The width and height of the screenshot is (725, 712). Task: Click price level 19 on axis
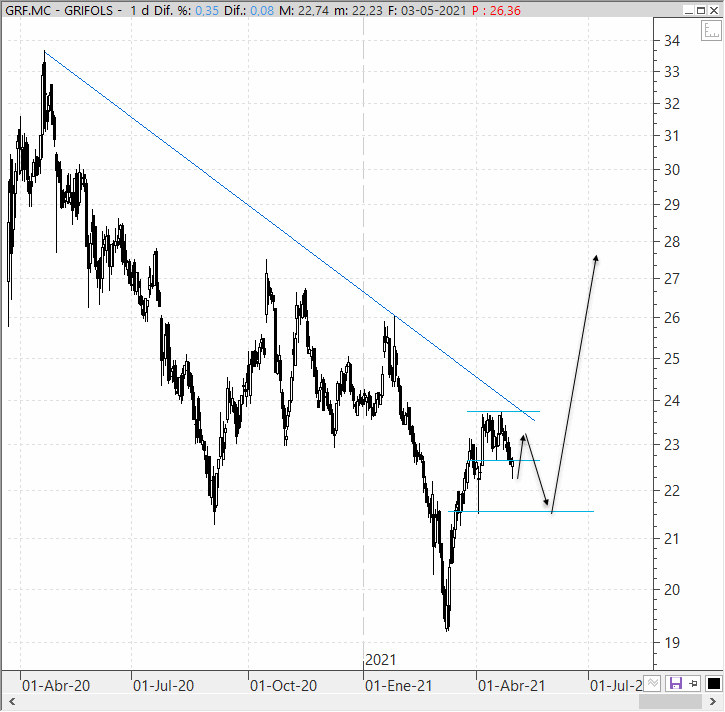(x=672, y=642)
